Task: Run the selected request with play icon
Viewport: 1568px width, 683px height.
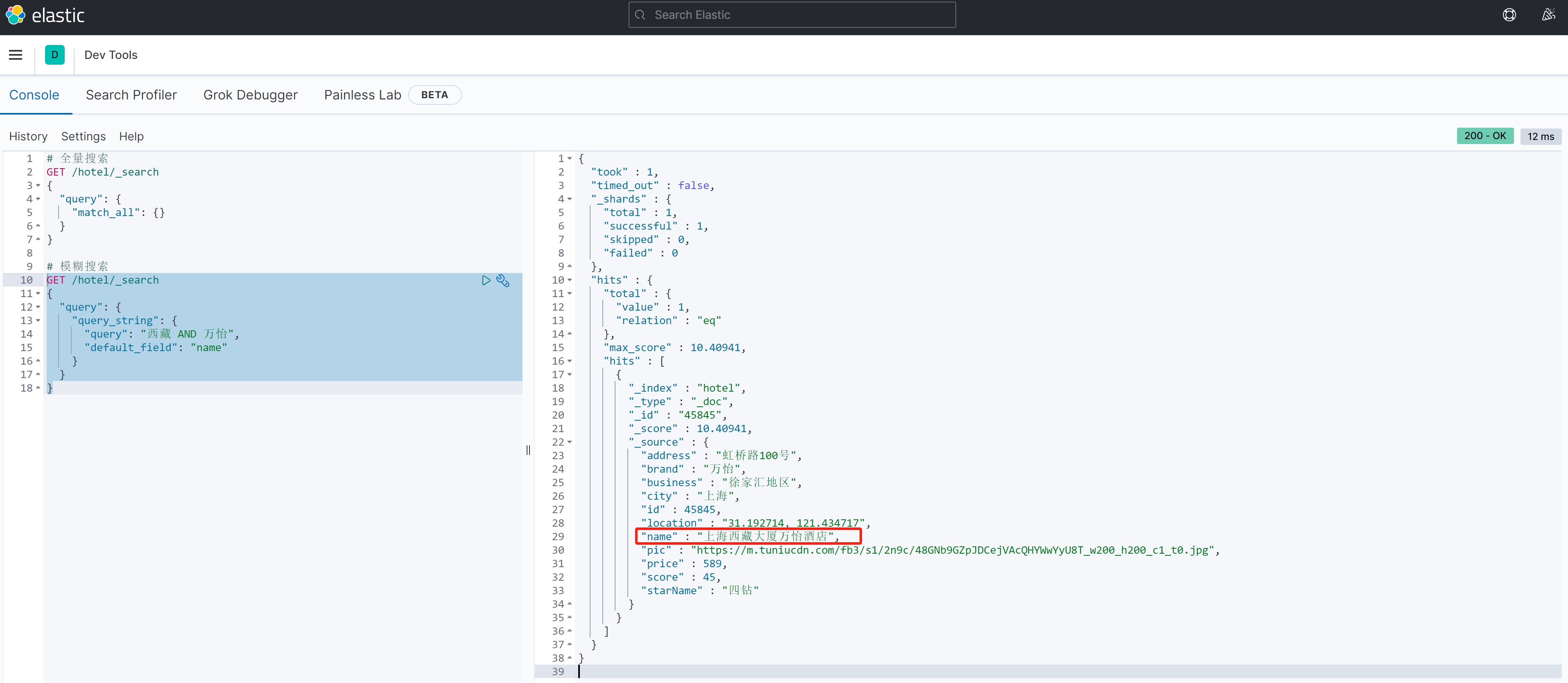Action: pos(486,280)
